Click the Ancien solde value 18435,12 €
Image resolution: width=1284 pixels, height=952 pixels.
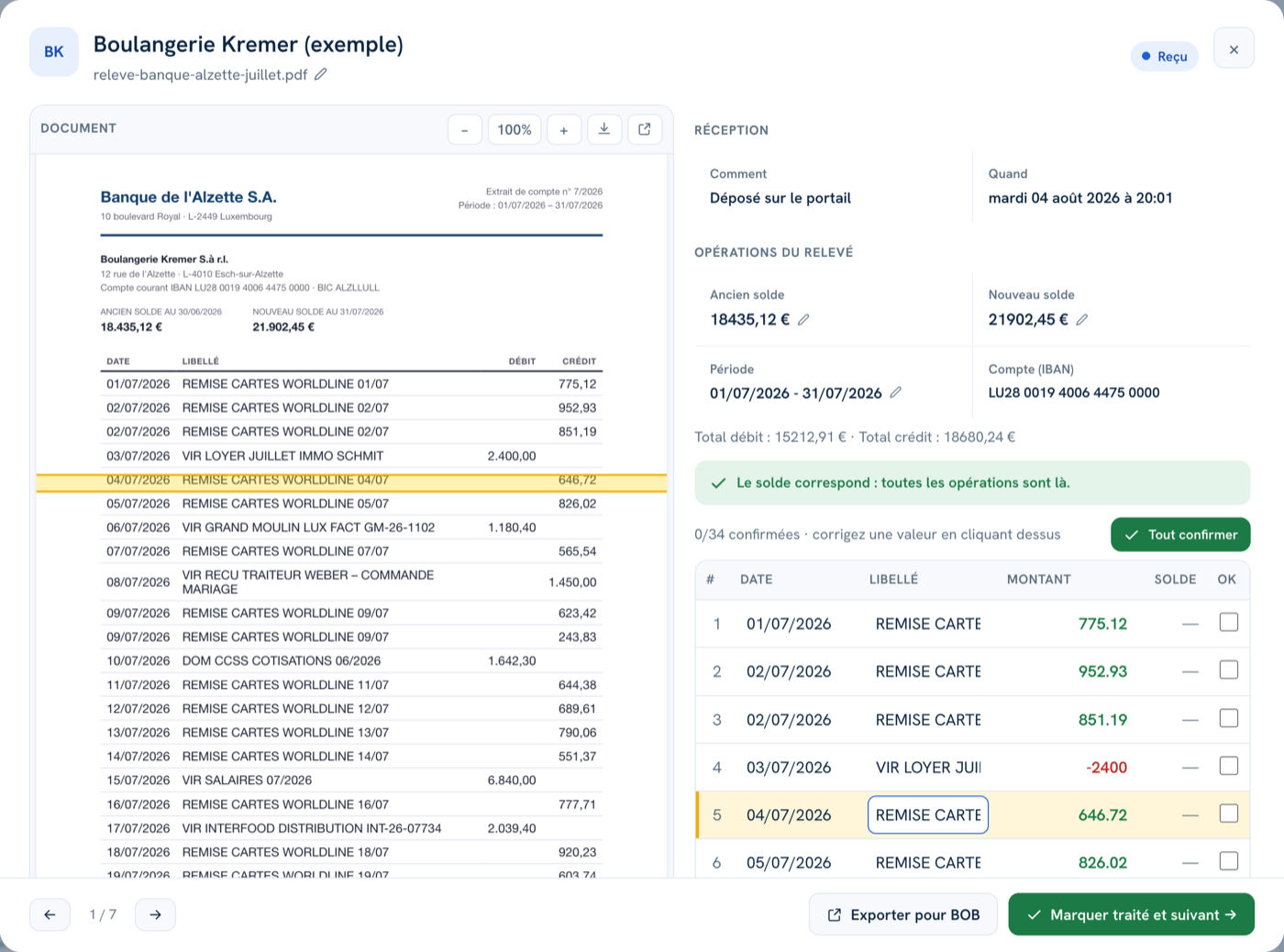[x=749, y=319]
